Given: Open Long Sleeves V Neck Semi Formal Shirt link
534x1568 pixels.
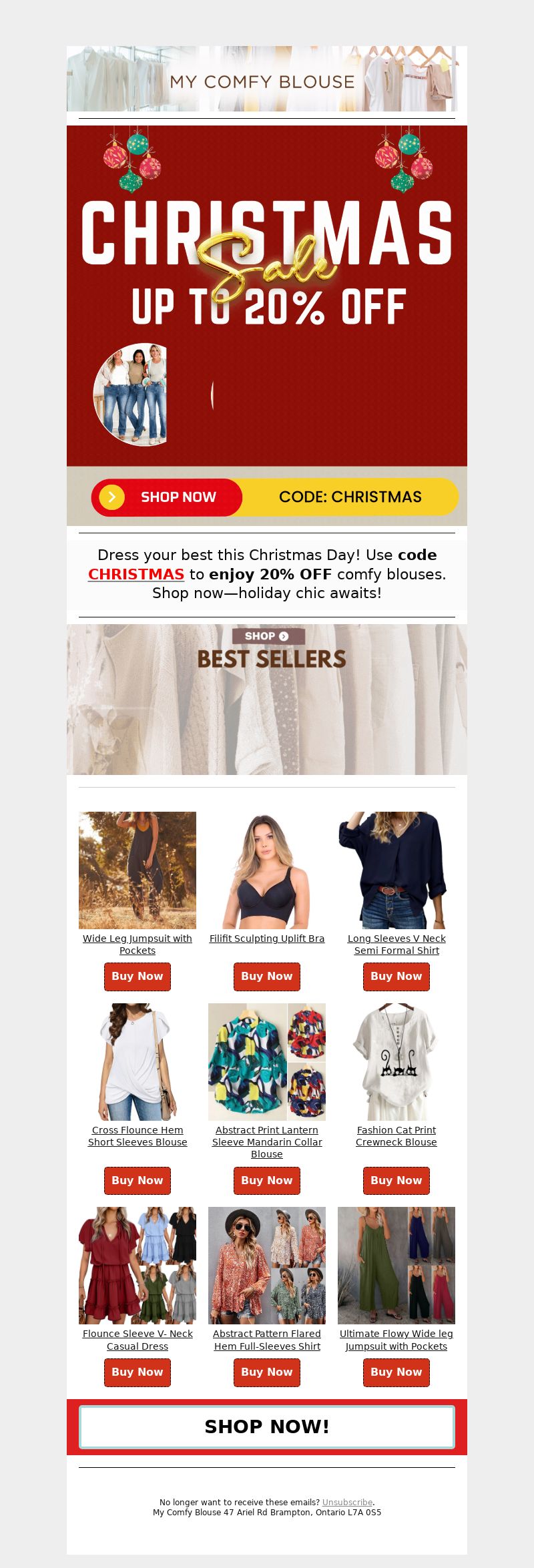Looking at the screenshot, I should coord(396,945).
